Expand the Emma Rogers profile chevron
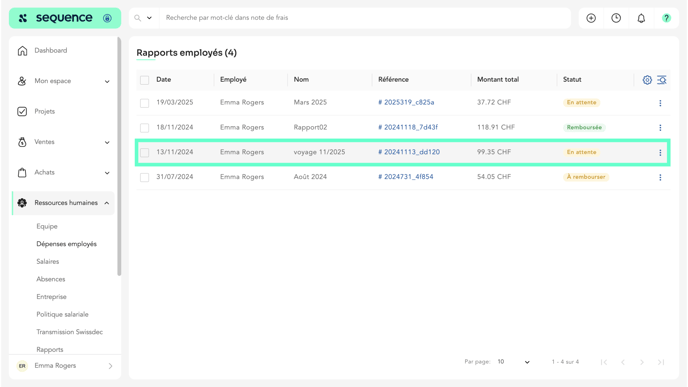 (x=110, y=366)
